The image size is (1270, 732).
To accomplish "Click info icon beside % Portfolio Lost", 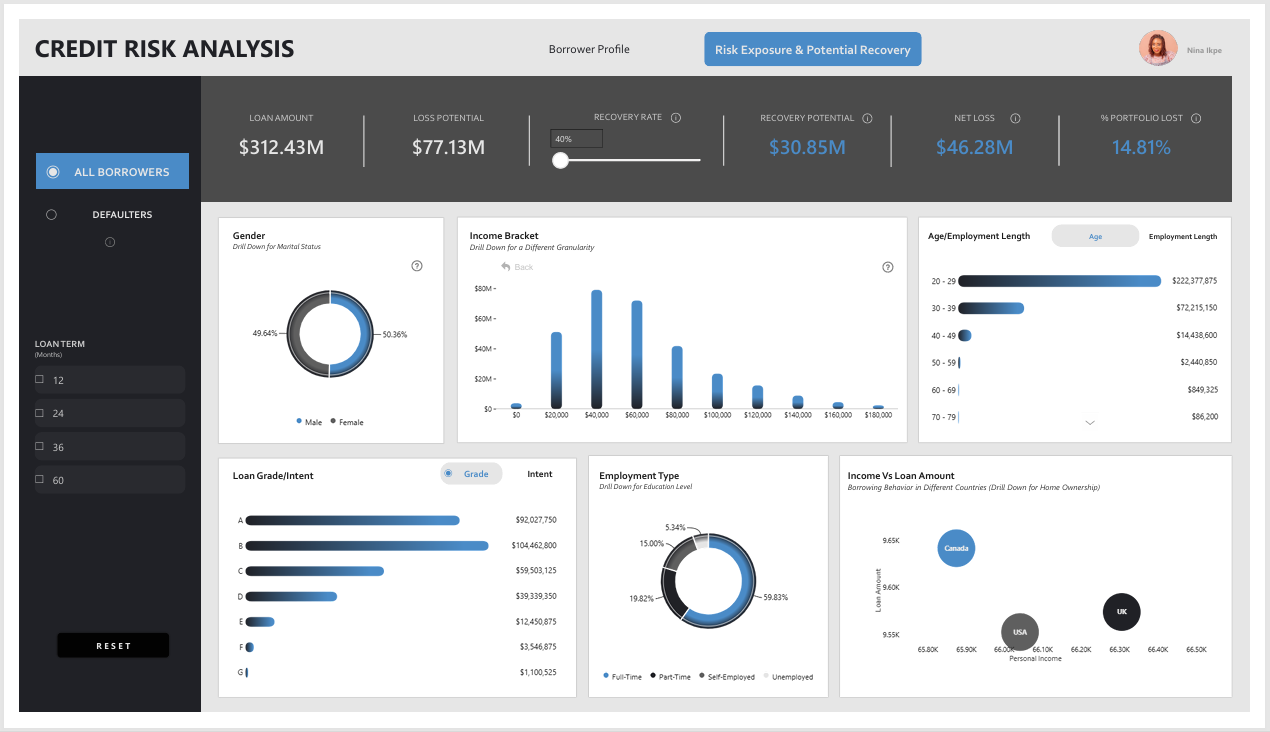I will (1196, 118).
